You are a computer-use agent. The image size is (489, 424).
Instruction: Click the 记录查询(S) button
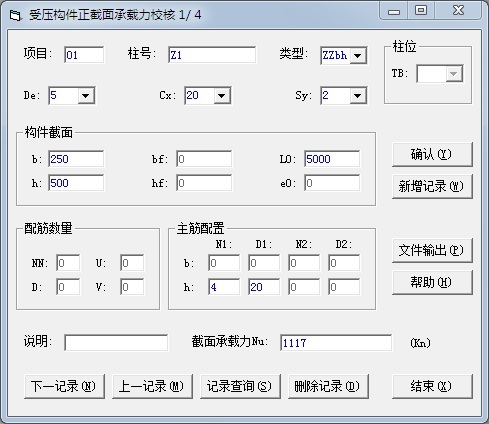click(240, 386)
